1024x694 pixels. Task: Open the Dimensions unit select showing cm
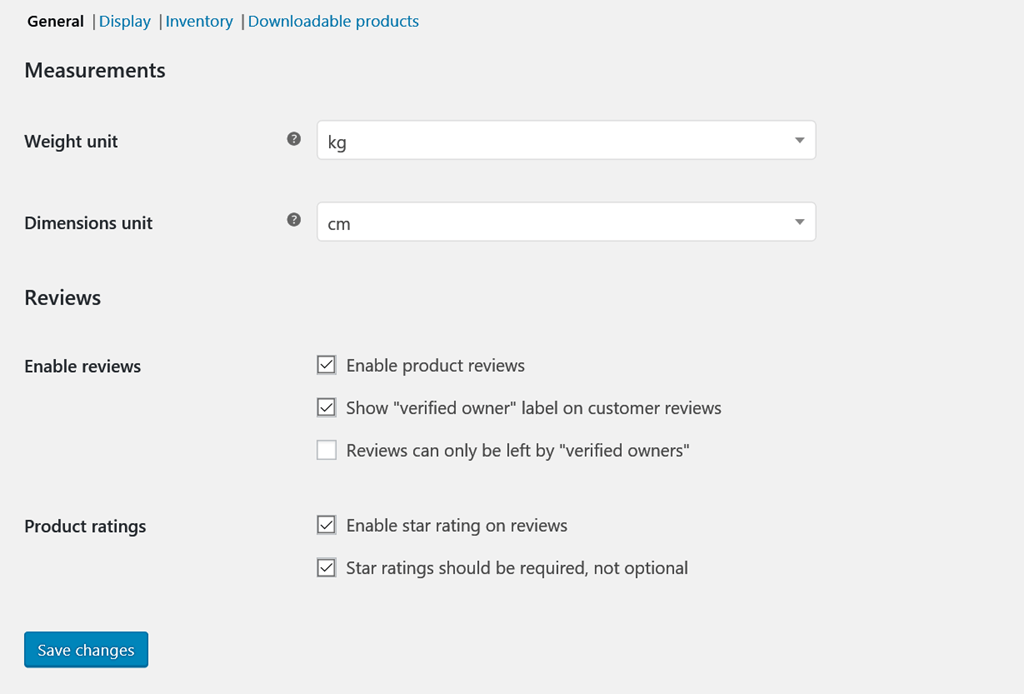pyautogui.click(x=566, y=222)
